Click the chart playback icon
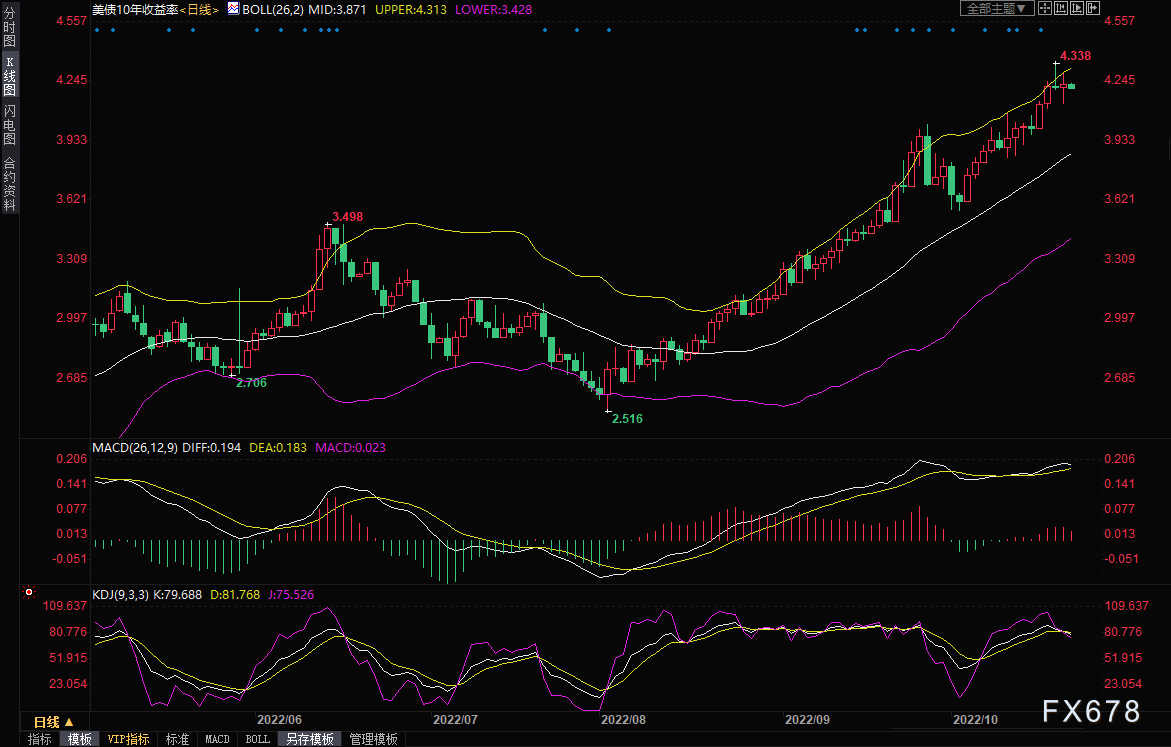 pos(1078,9)
